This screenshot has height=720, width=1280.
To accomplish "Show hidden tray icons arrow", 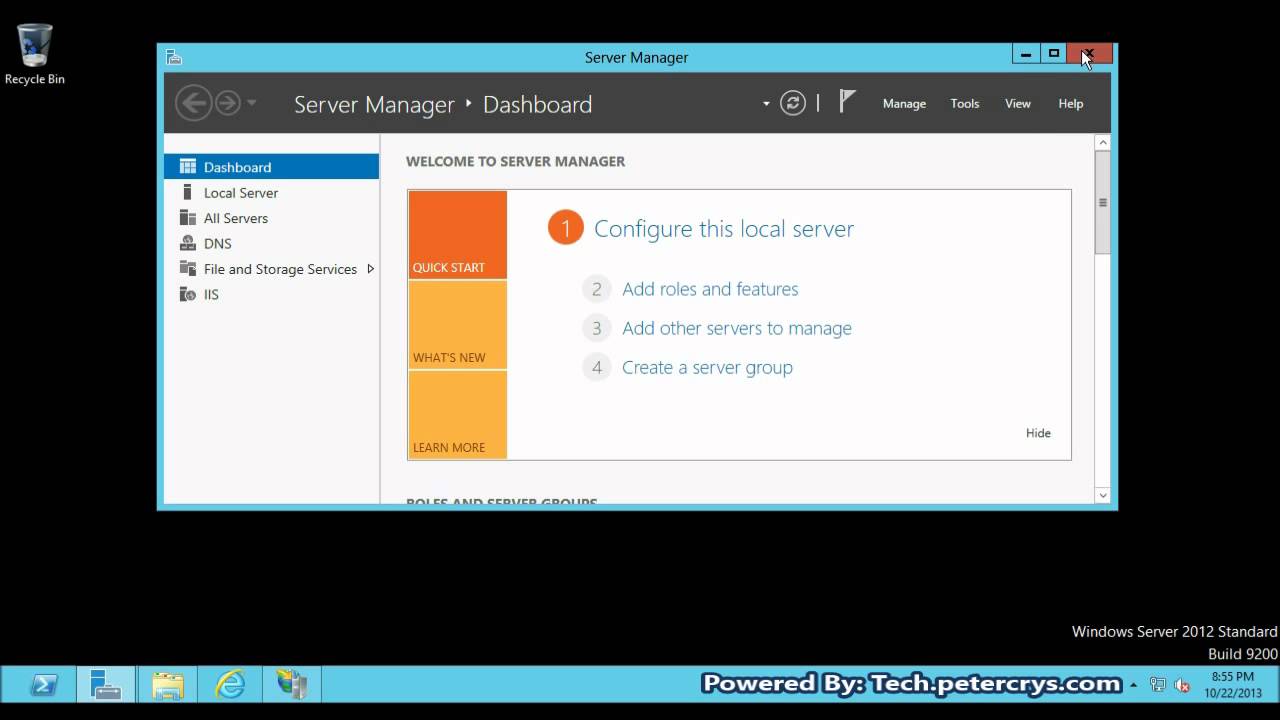I will (x=1133, y=685).
